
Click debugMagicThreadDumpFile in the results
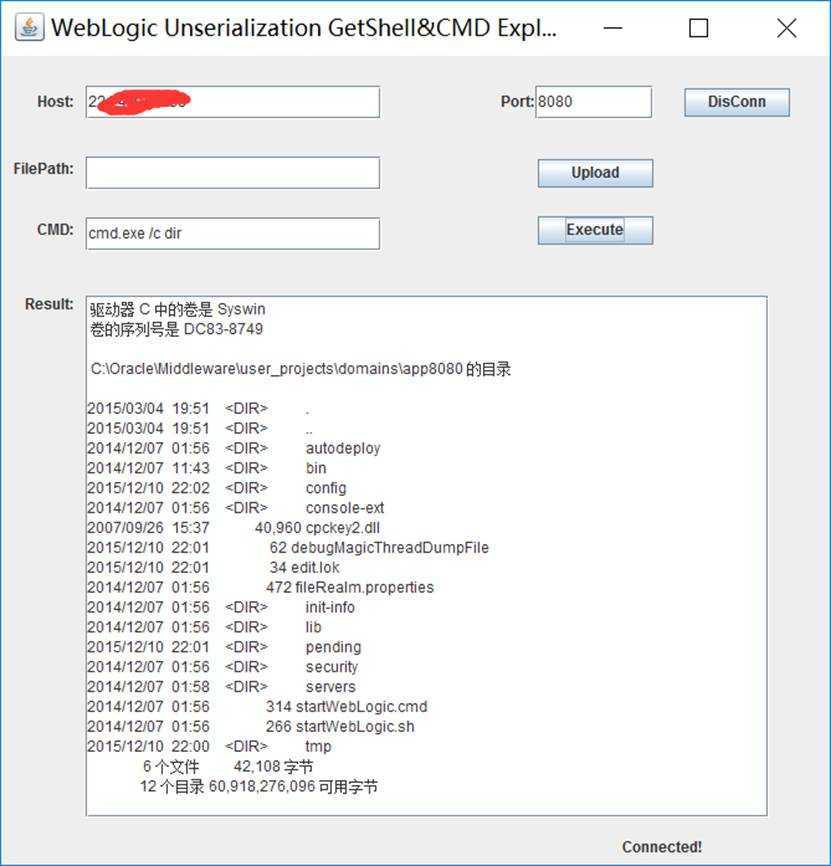(x=390, y=547)
